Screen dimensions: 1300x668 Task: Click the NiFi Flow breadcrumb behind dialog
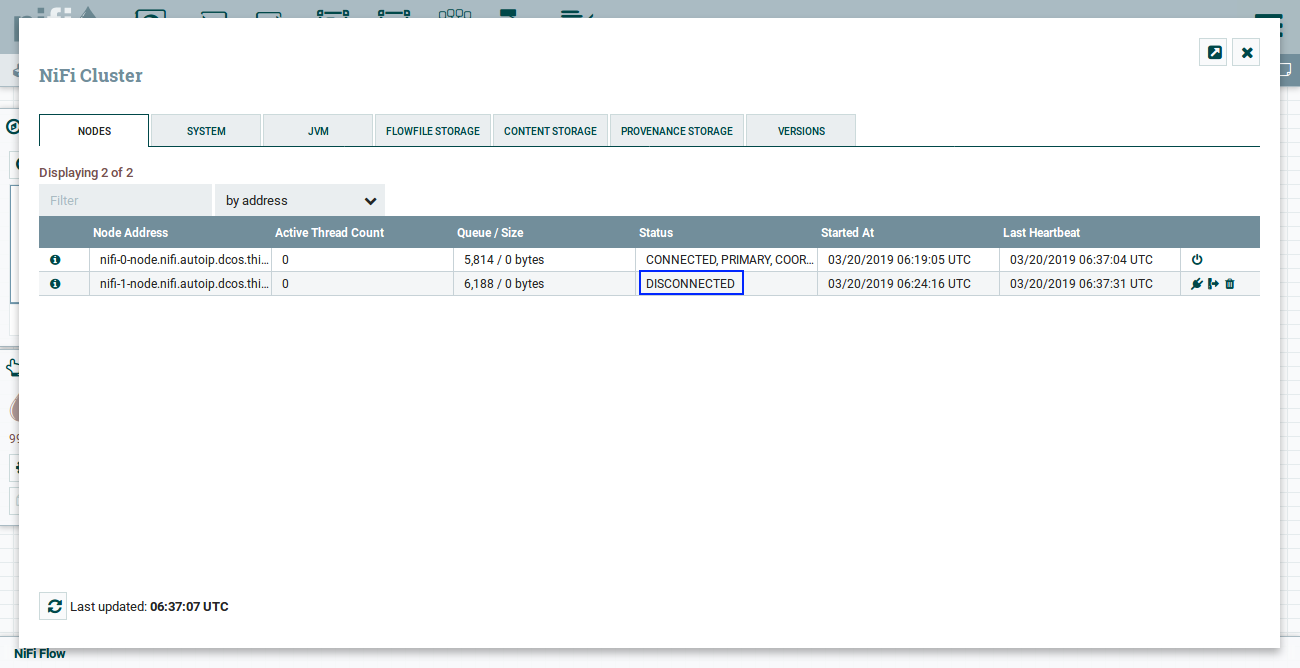[40, 654]
